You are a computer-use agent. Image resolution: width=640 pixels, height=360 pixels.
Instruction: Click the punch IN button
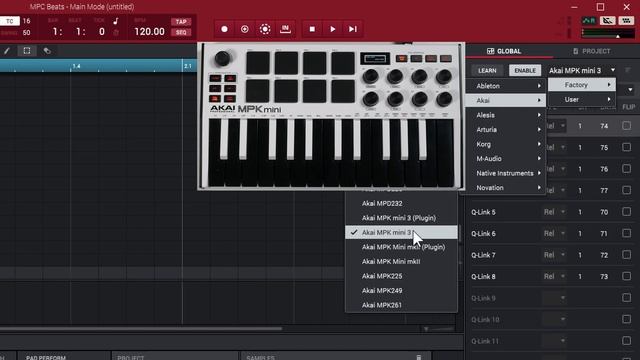tap(285, 29)
